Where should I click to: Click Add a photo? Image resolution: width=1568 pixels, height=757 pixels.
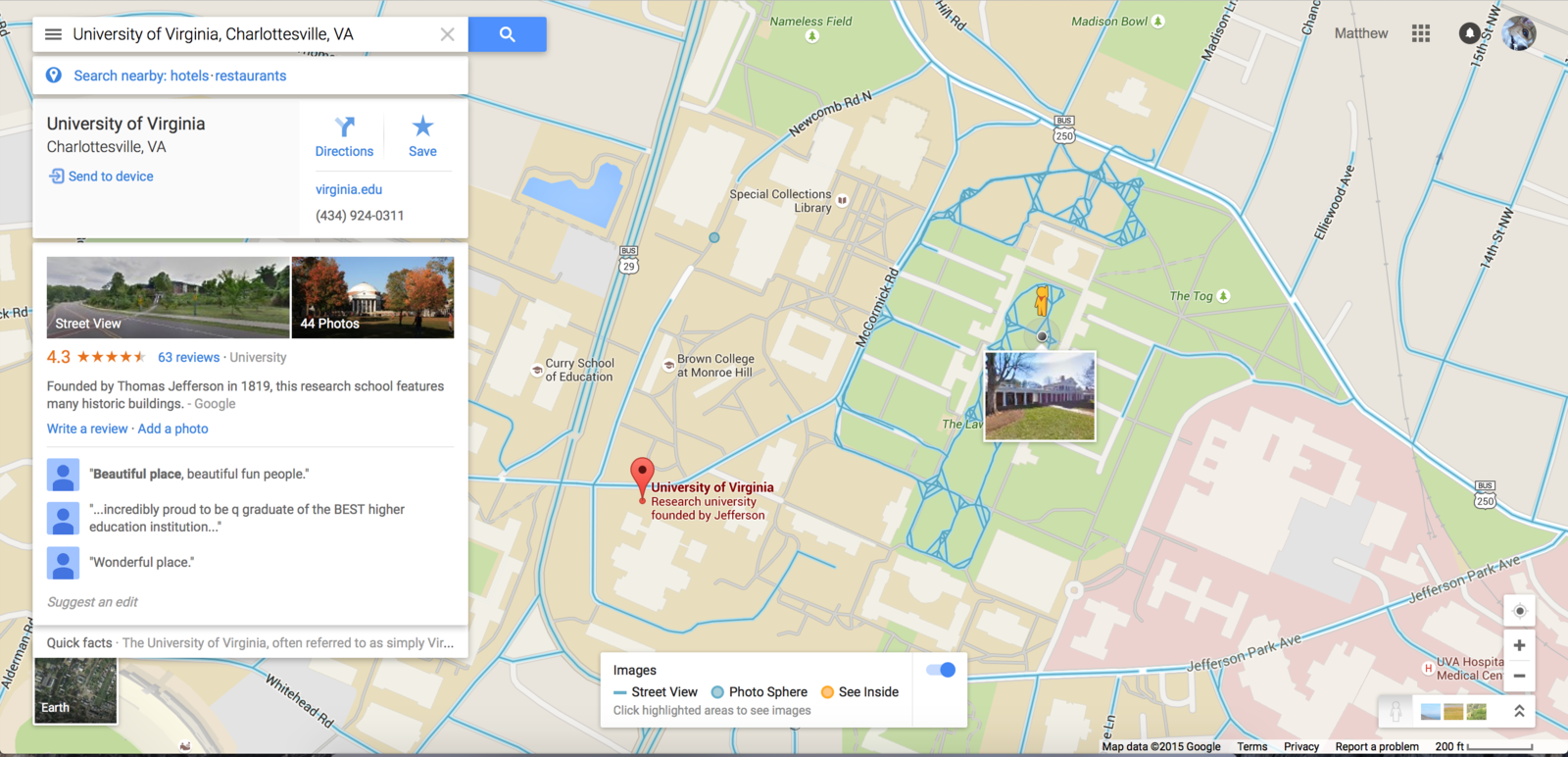[x=172, y=429]
